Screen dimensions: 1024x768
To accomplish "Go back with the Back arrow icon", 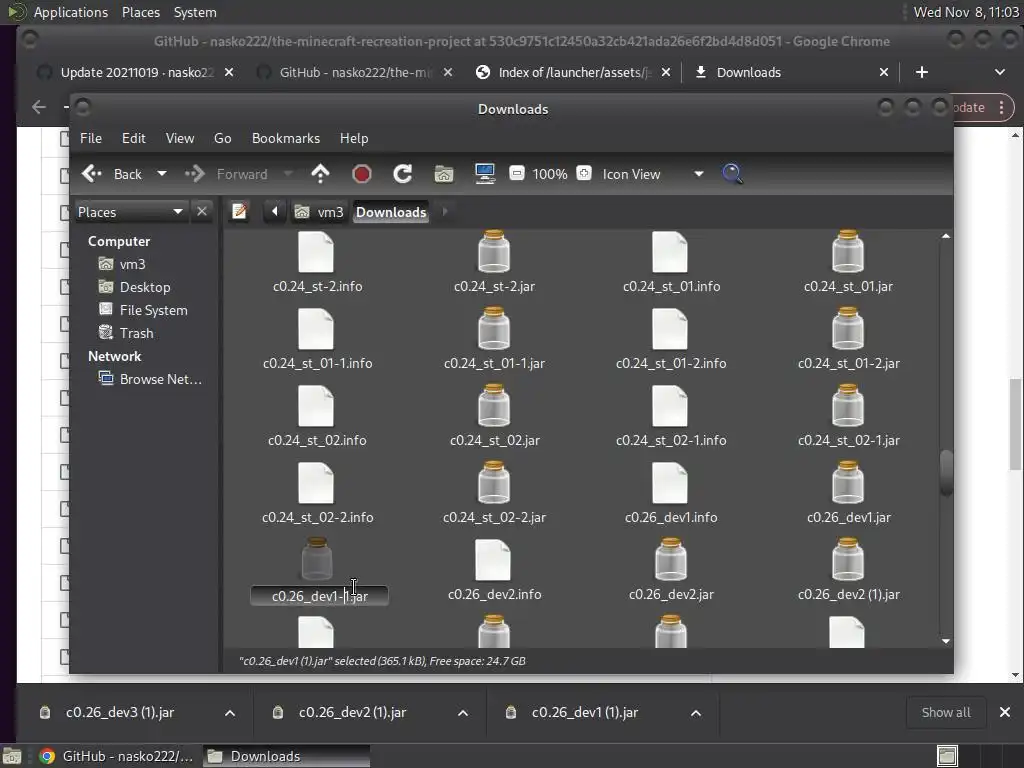I will click(91, 174).
